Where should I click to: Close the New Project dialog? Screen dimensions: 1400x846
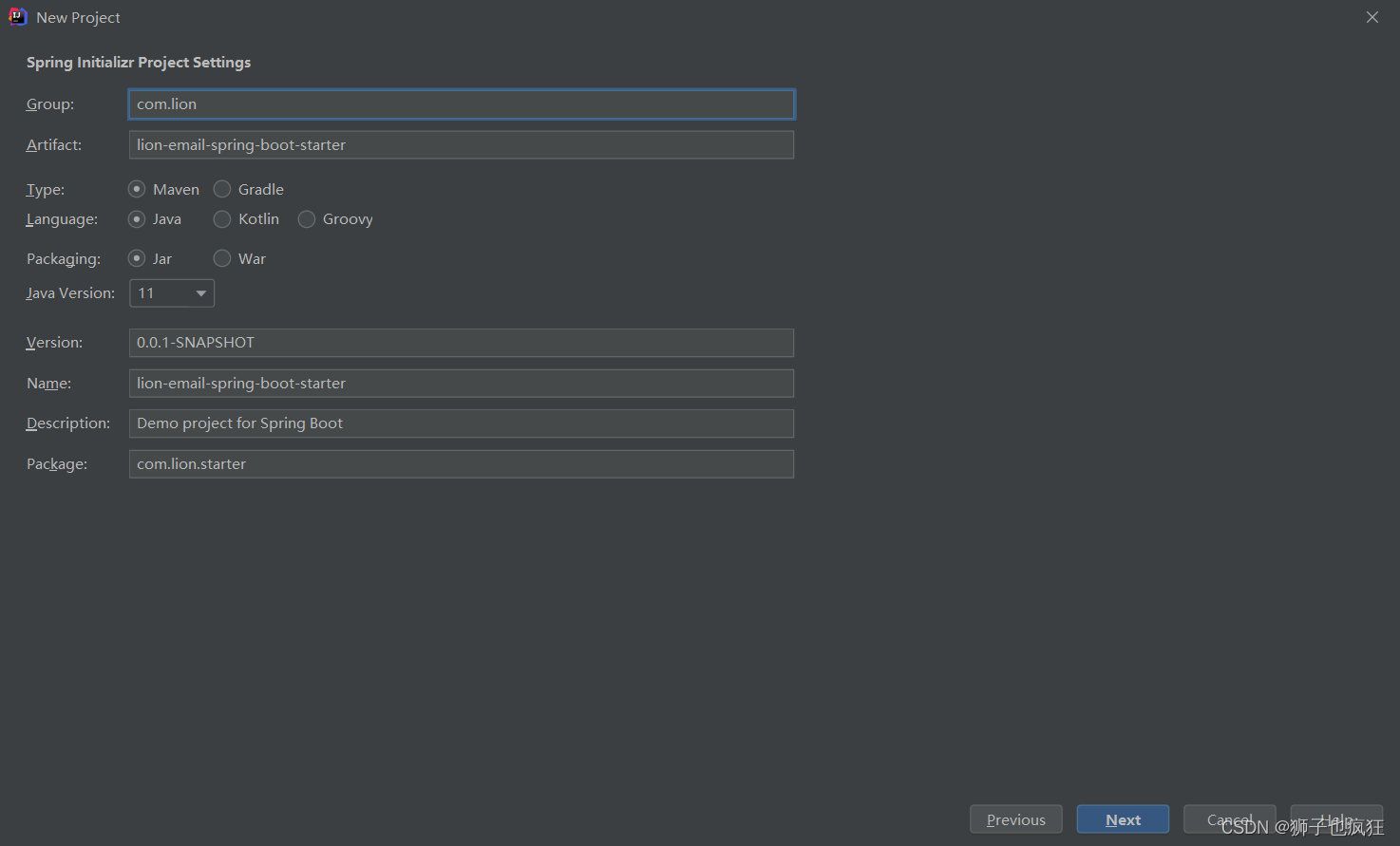click(x=1372, y=17)
